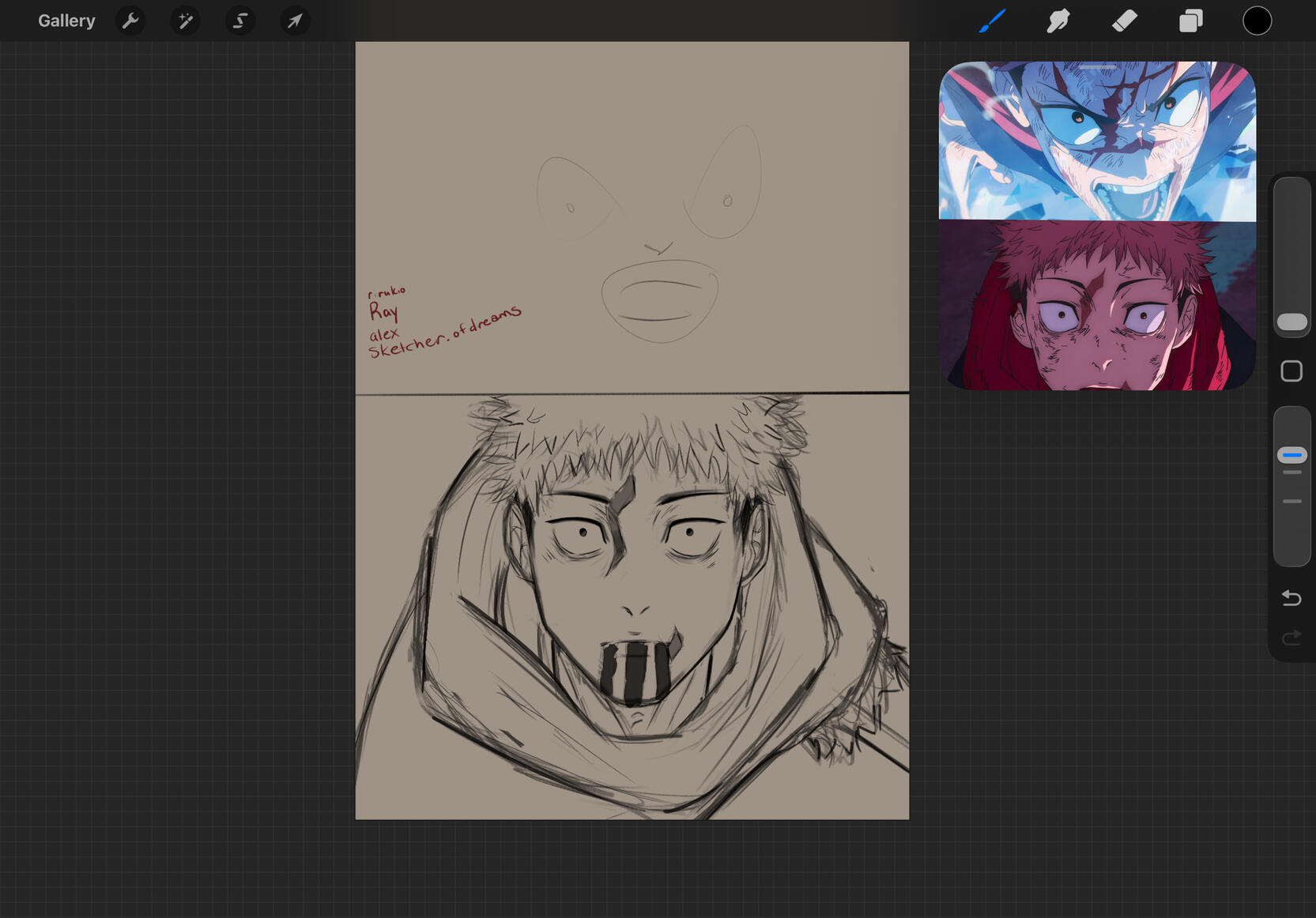Screen dimensions: 1316x918
Task: Click the handwritten name 'alex'
Action: tap(384, 334)
